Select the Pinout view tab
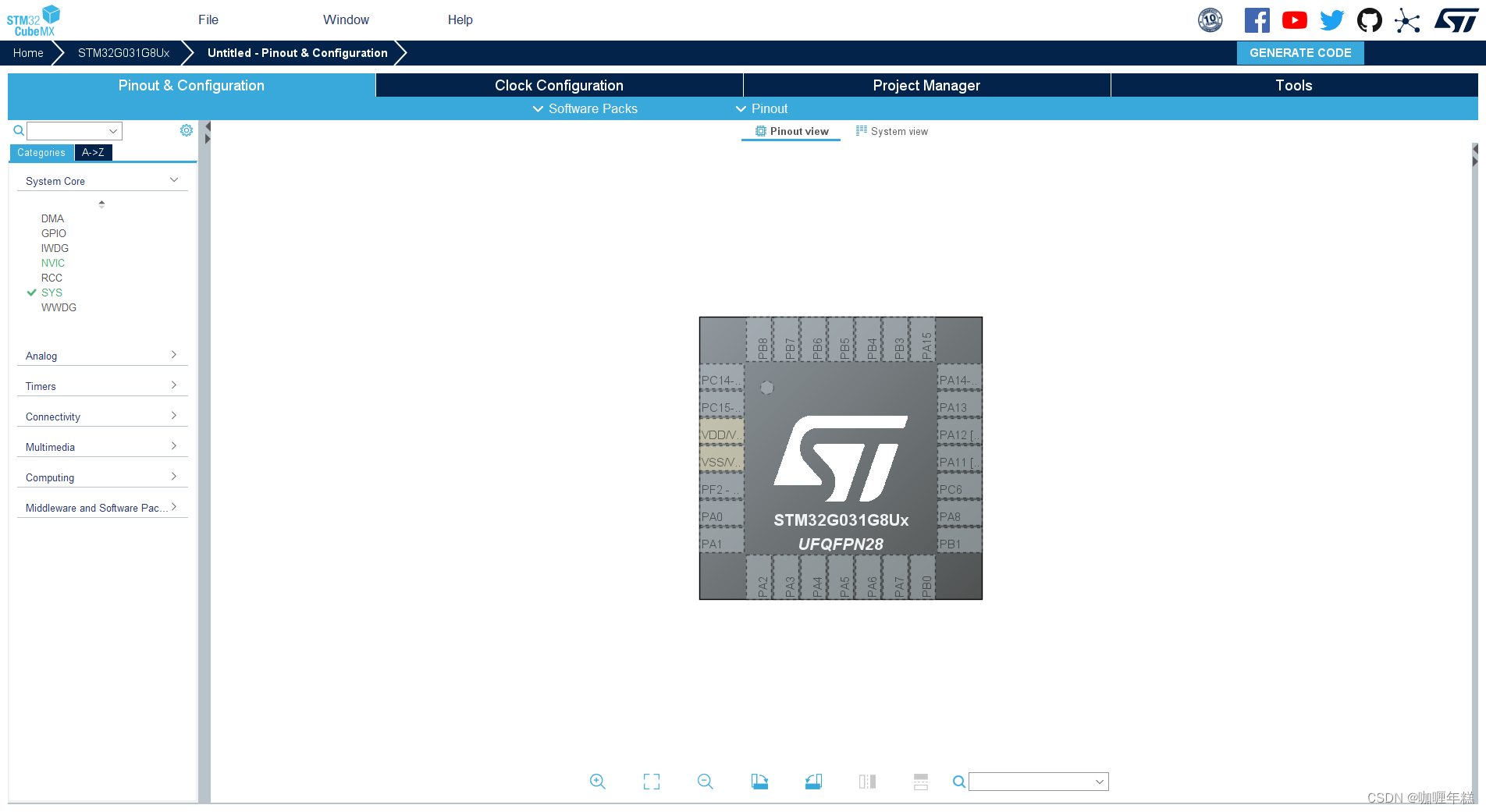The height and width of the screenshot is (812, 1486). pos(791,131)
